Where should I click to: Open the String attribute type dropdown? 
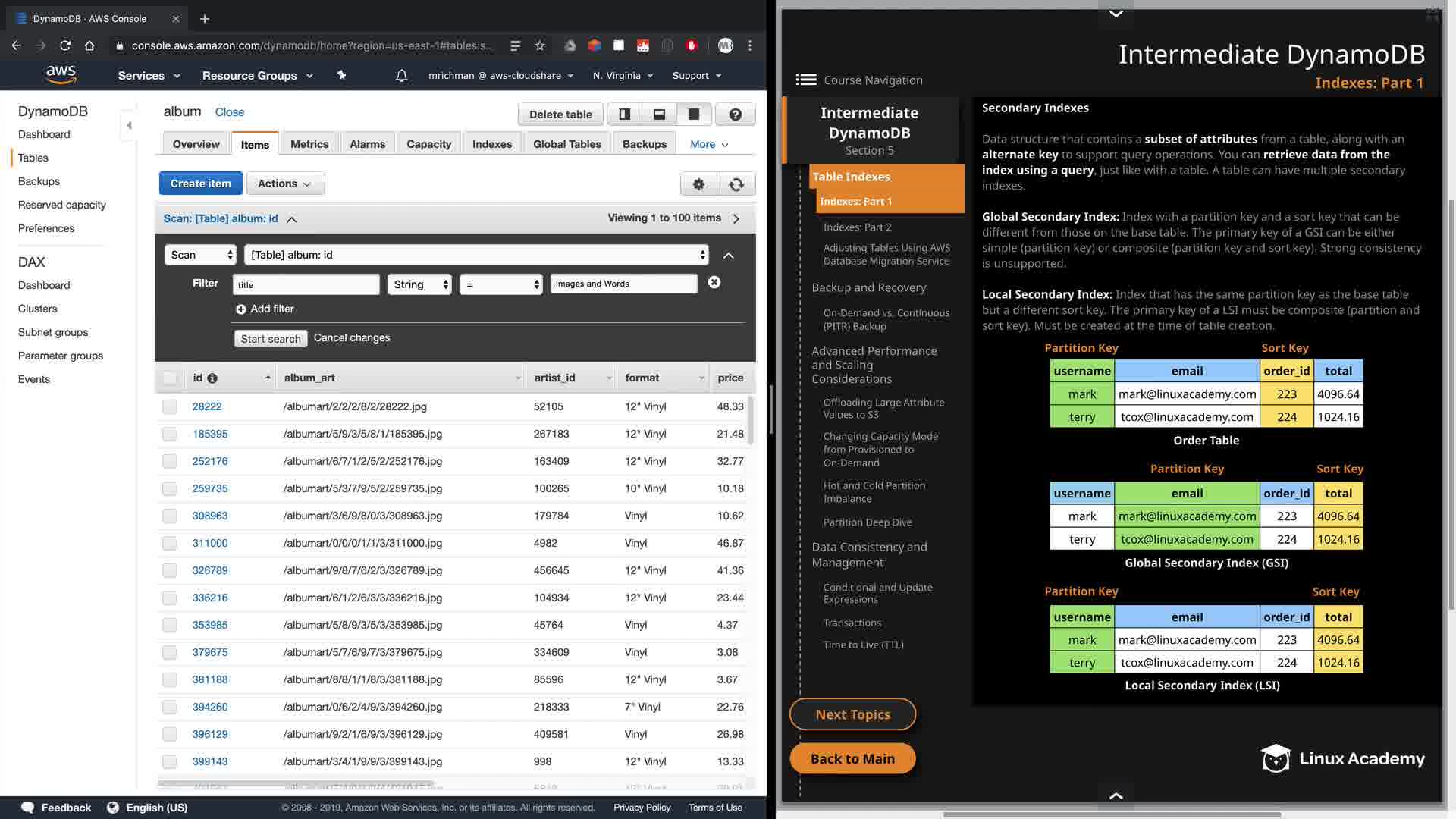[419, 284]
